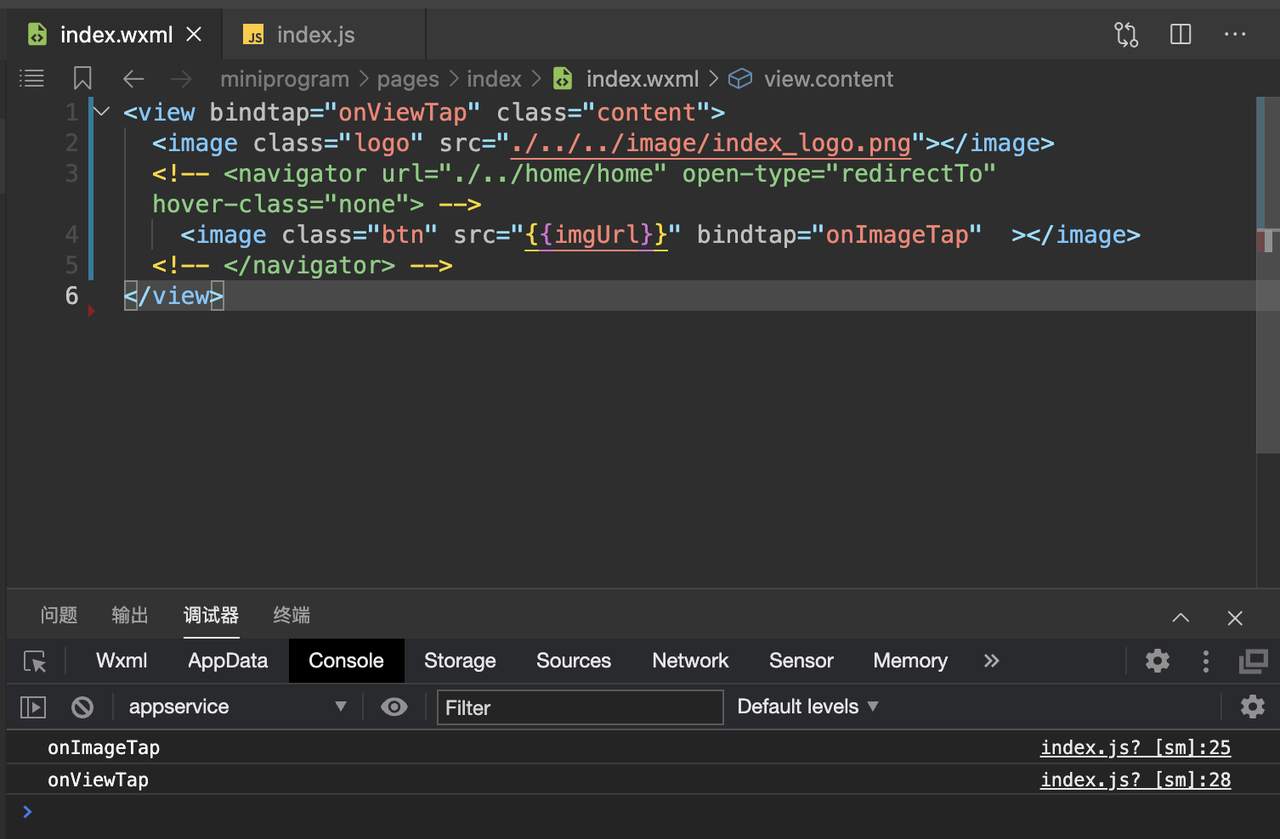
Task: Navigate back with the left arrow
Action: [133, 79]
